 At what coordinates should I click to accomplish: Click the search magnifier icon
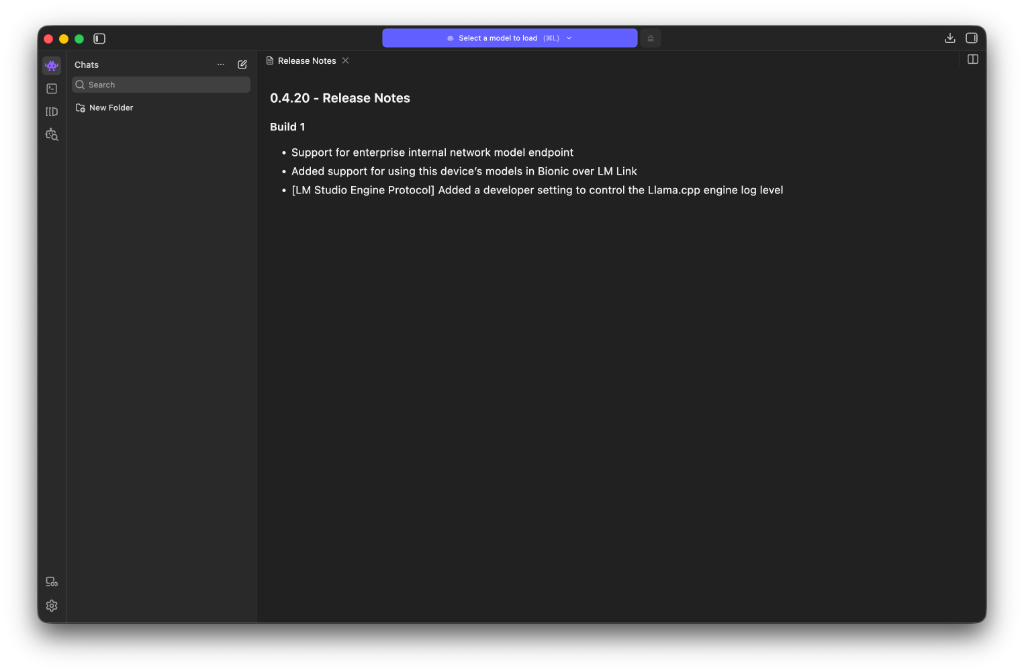[x=80, y=85]
